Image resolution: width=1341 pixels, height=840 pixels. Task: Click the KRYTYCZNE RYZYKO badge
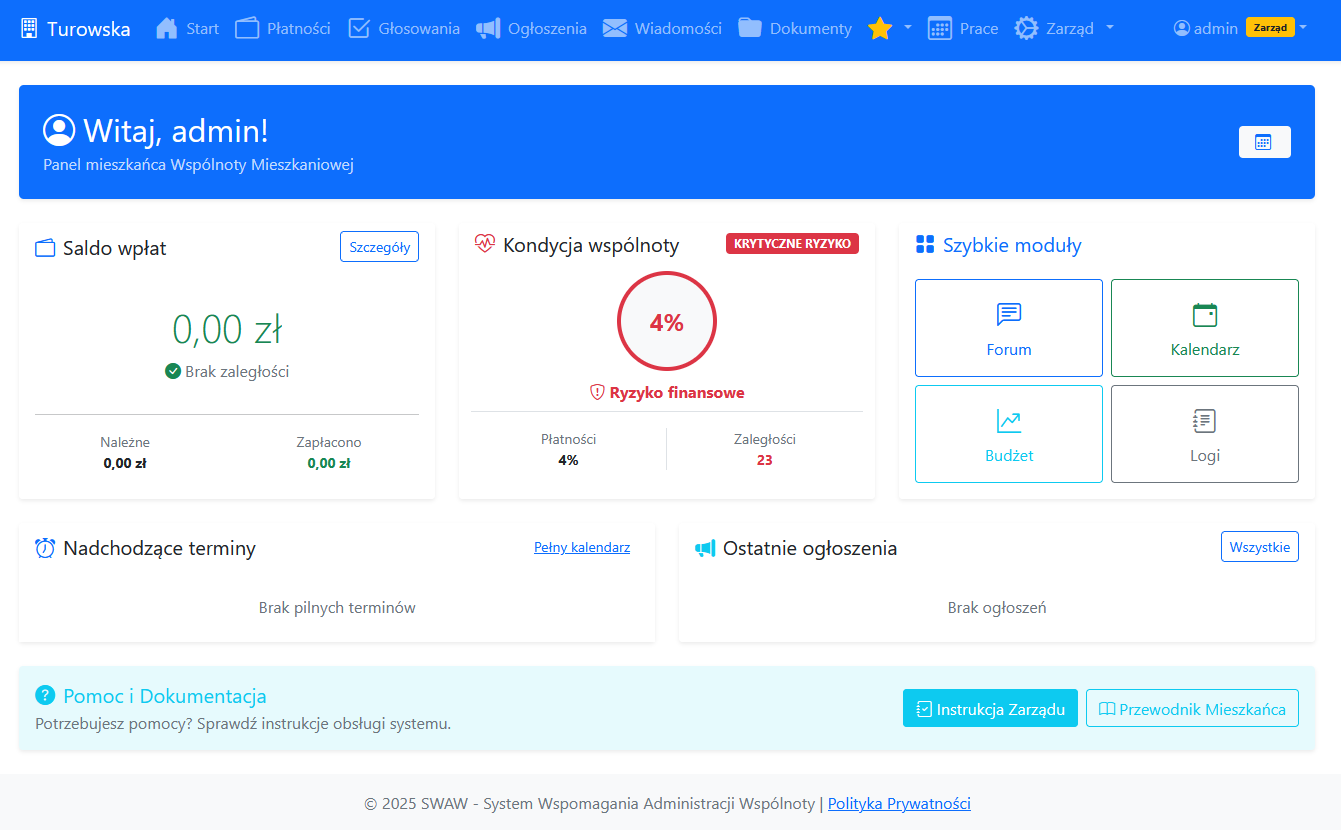point(792,243)
